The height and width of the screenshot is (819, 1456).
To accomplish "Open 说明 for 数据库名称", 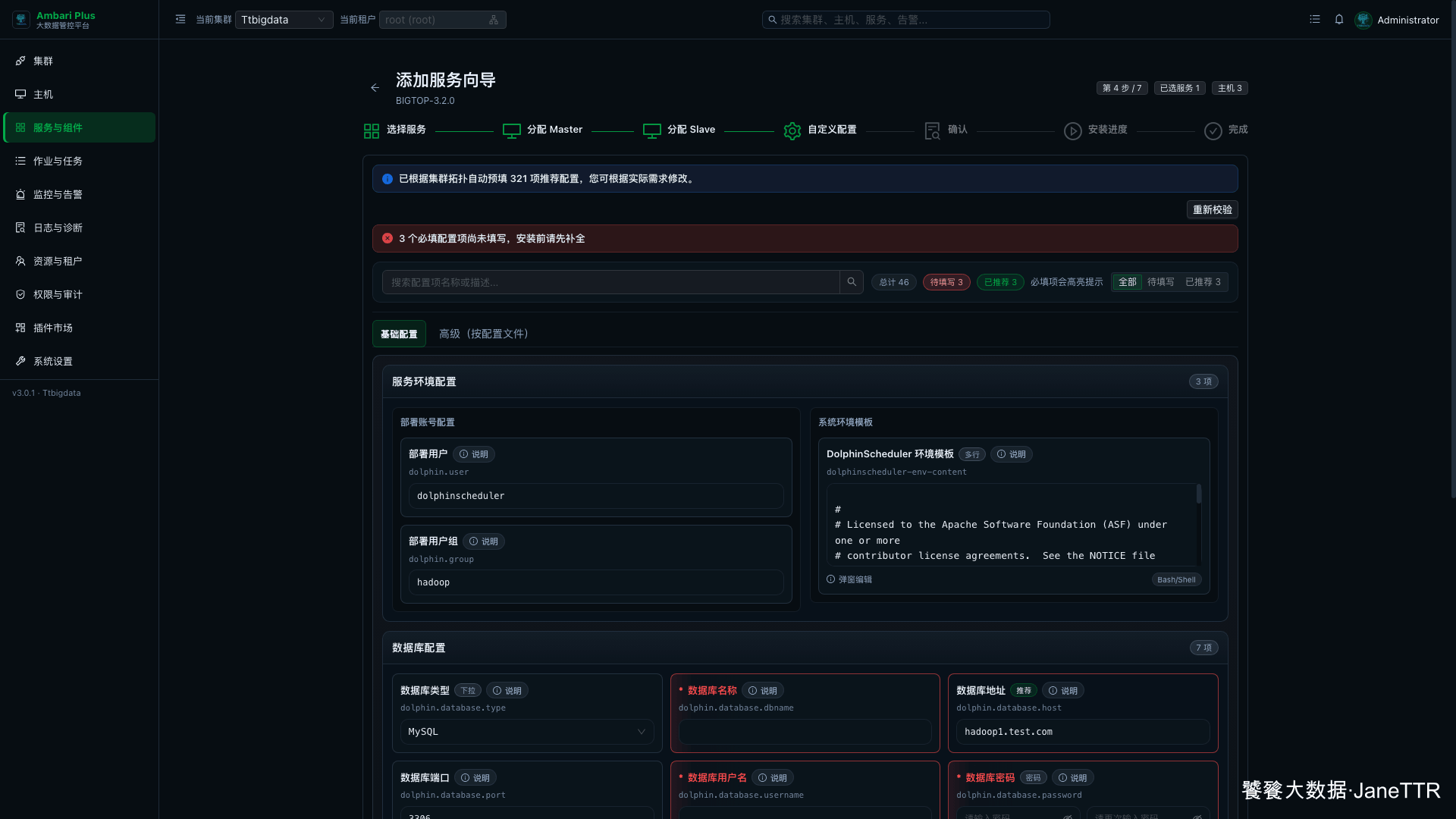I will coord(763,691).
